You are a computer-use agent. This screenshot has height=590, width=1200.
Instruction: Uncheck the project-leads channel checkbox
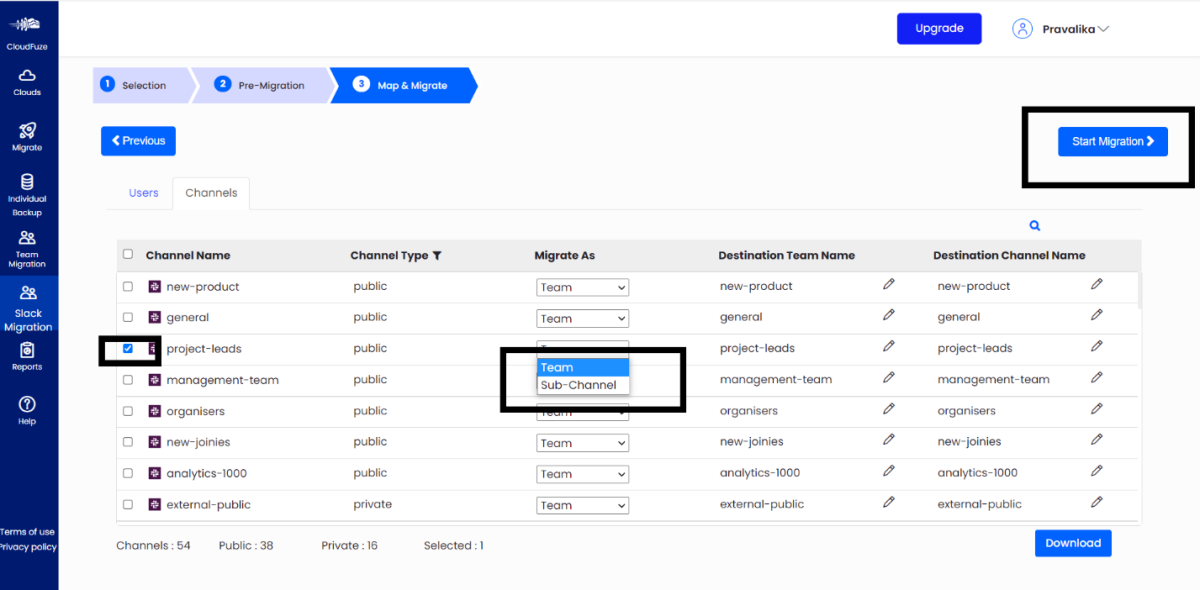127,348
